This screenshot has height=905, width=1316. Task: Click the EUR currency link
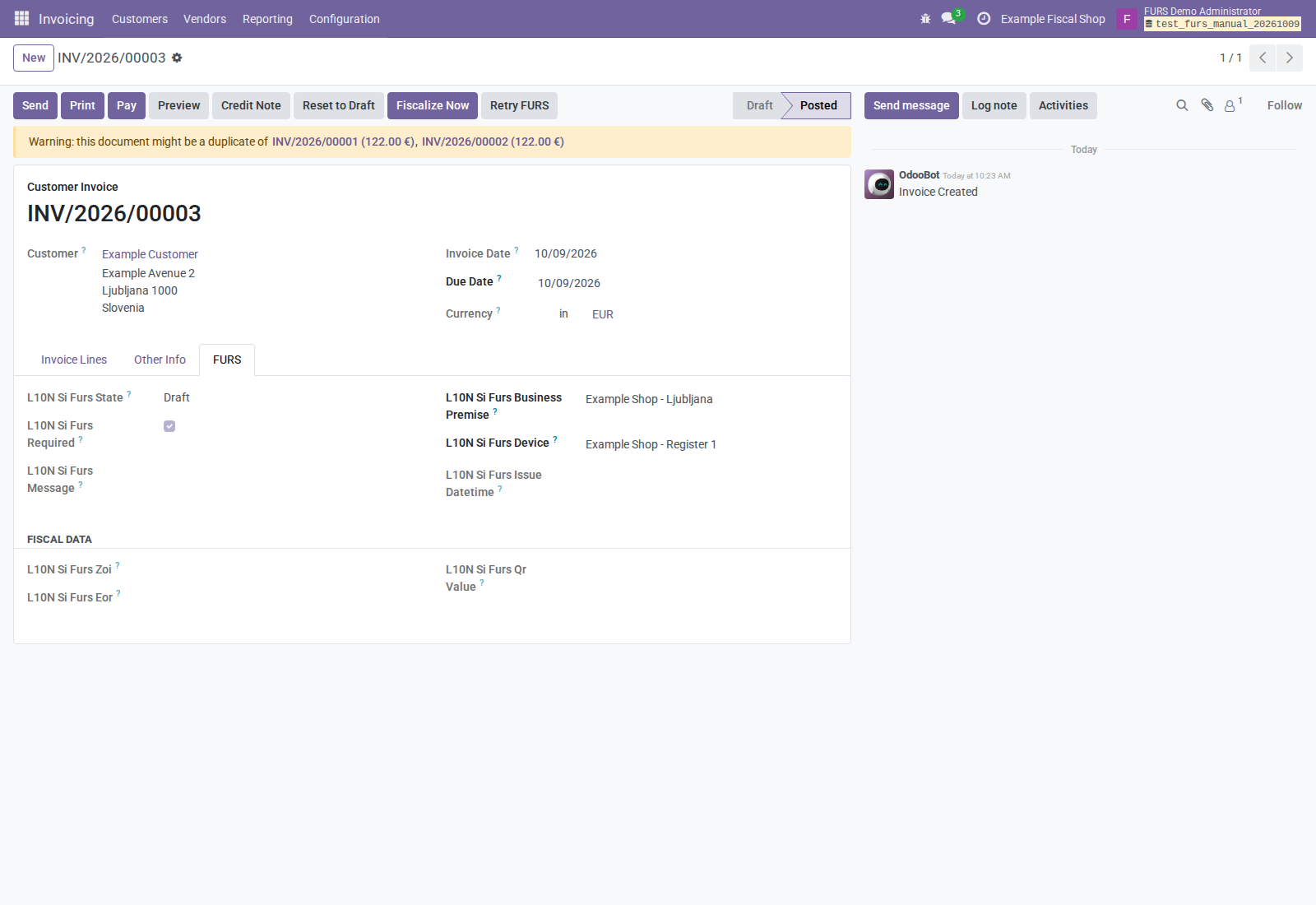(603, 314)
